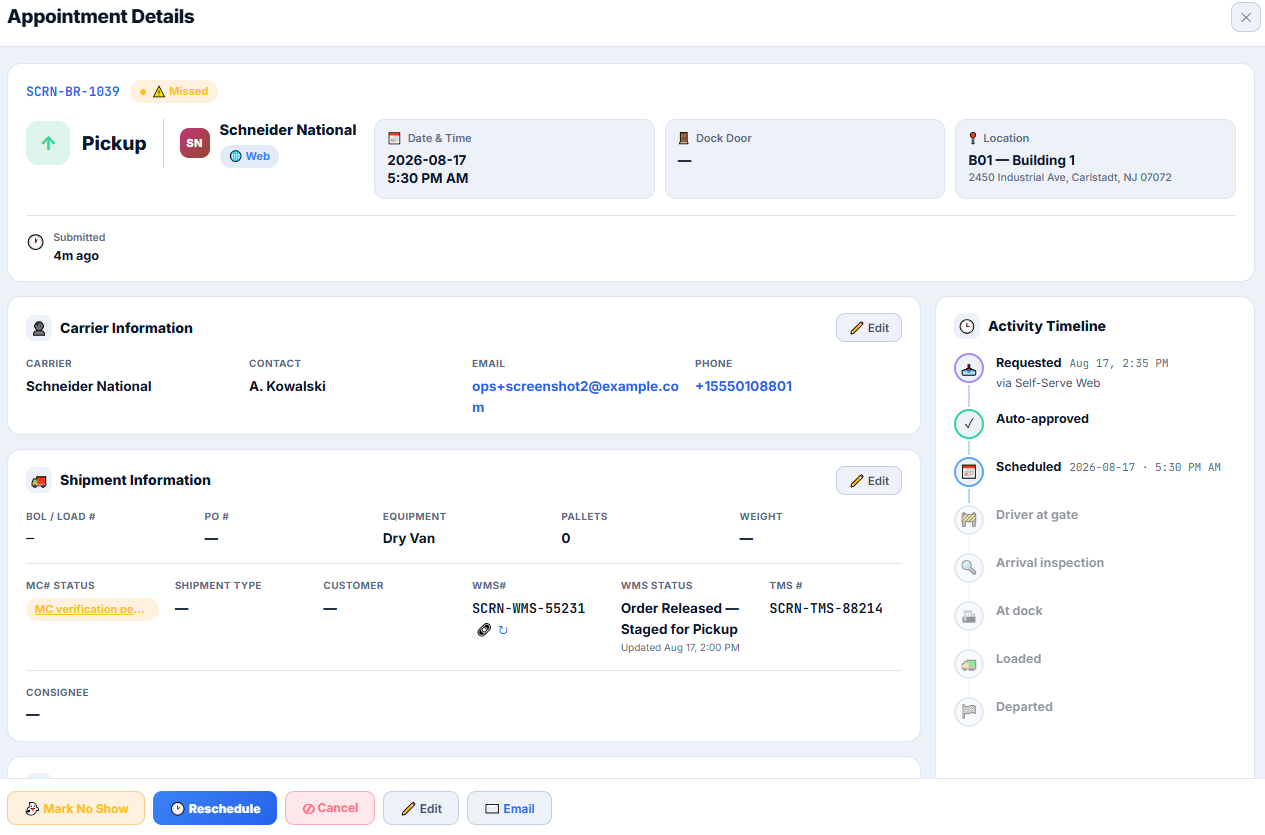Click the Scheduled calendar step icon

(968, 472)
